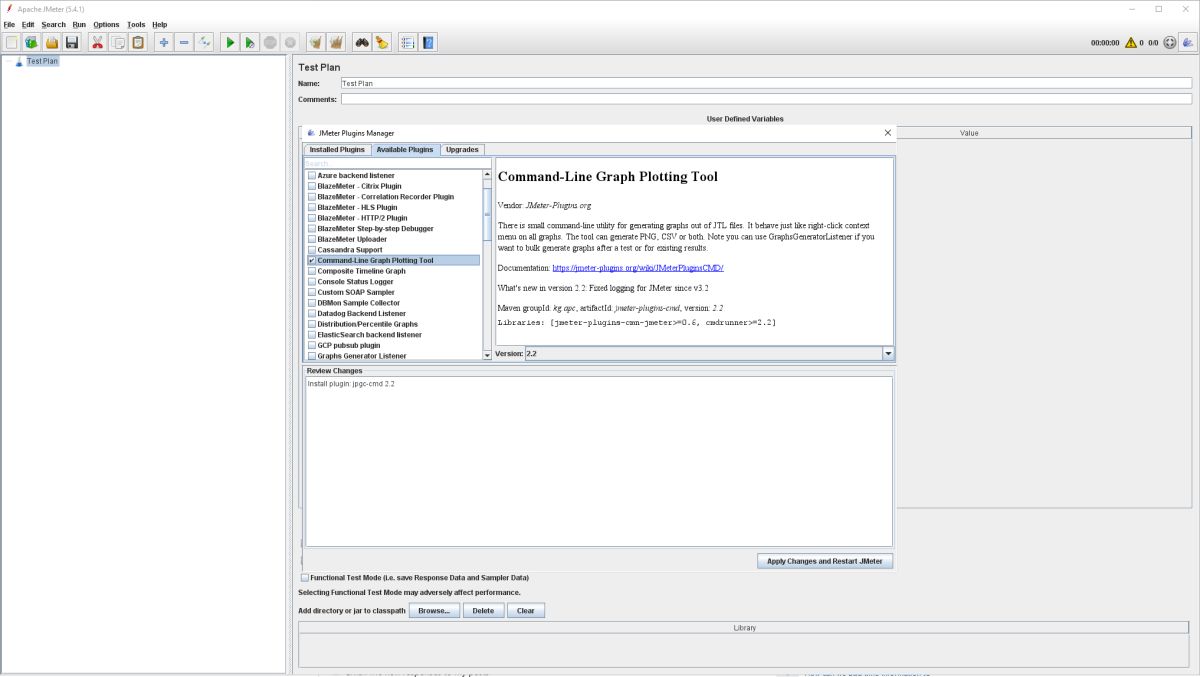This screenshot has height=677, width=1200.
Task: Click the New test plan toolbar icon
Action: 11,42
